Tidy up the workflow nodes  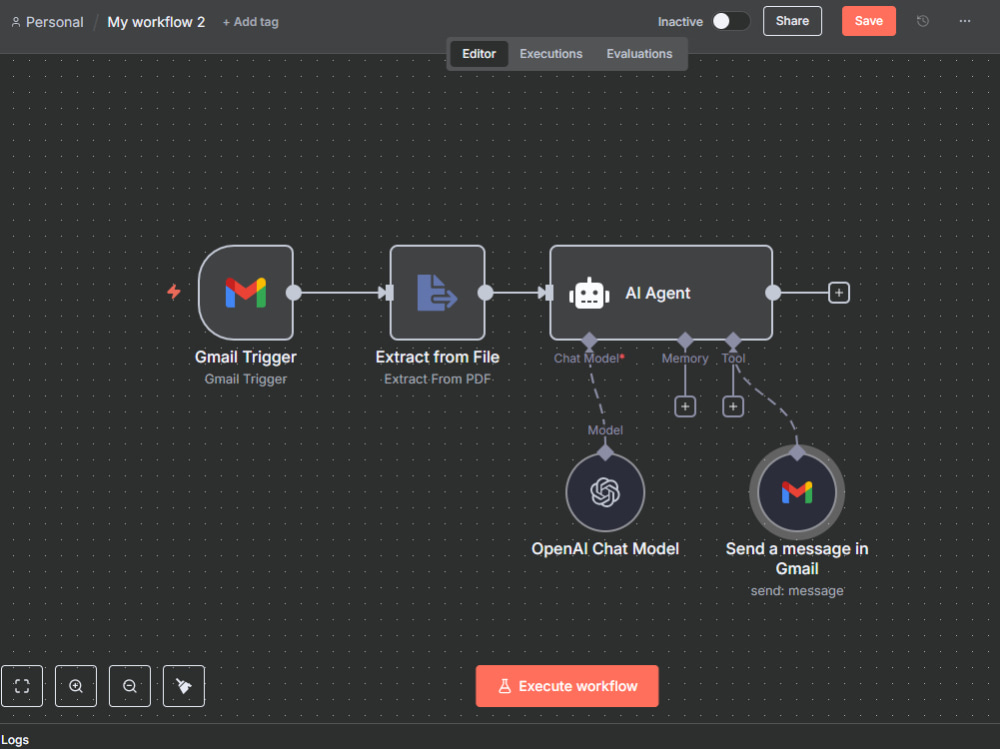184,686
